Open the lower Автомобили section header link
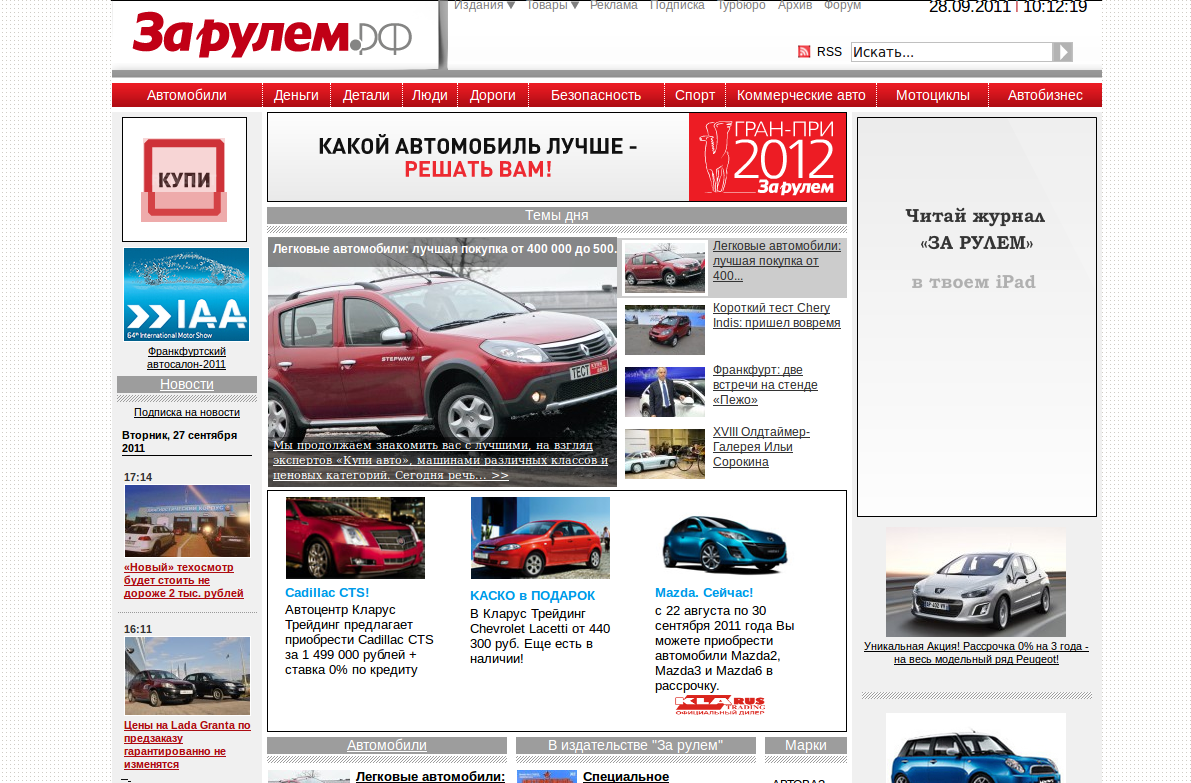This screenshot has height=783, width=1191. pos(387,745)
